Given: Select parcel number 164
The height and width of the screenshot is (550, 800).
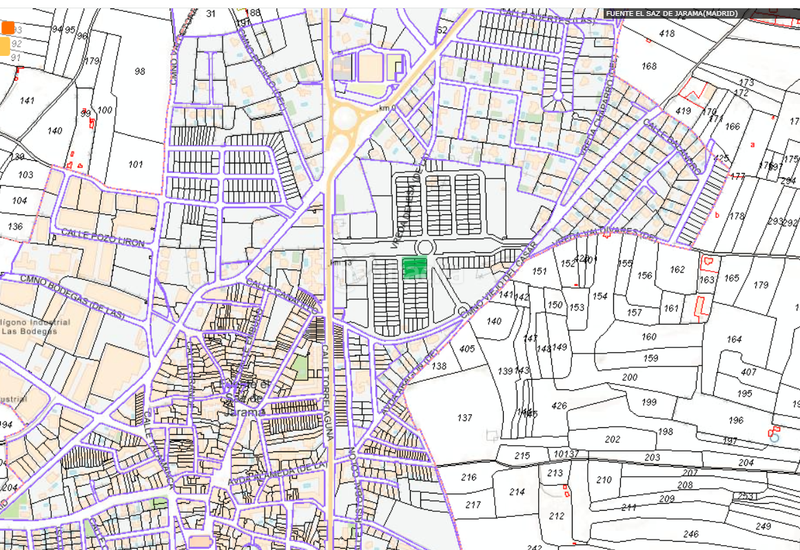Looking at the screenshot, I should [x=734, y=340].
